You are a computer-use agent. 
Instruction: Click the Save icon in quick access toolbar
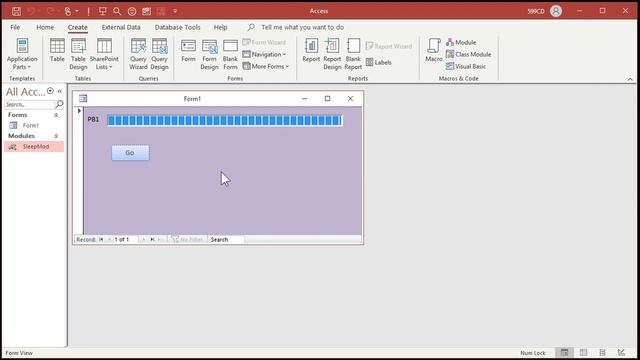[16, 11]
